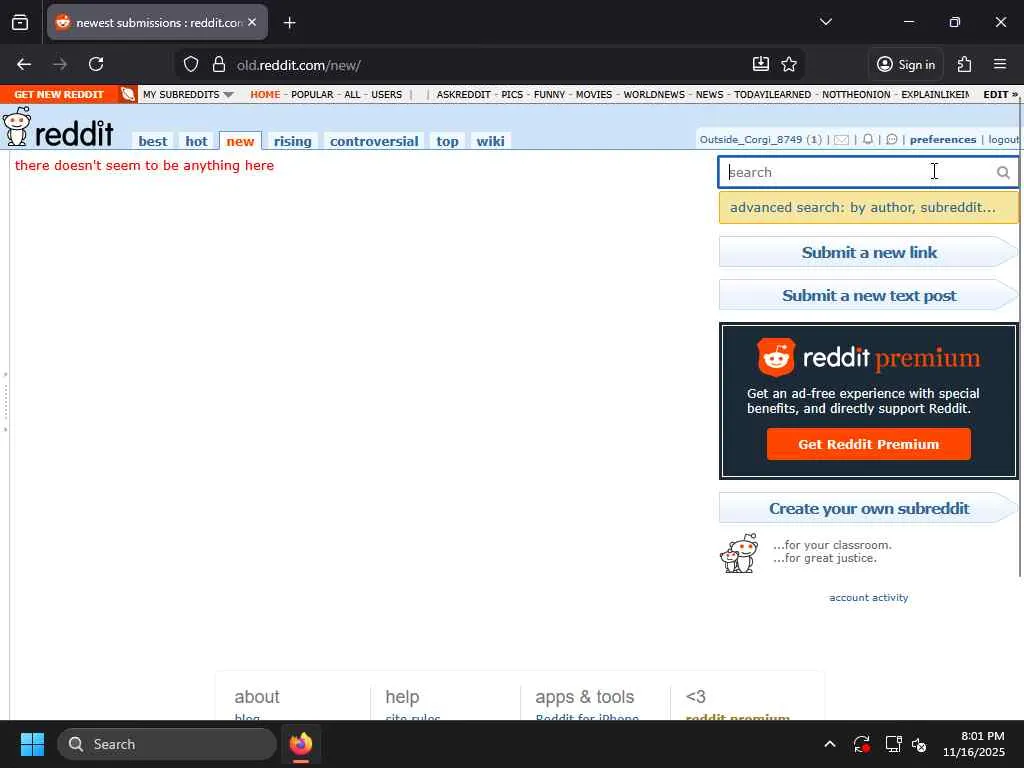Visit the NEWS subreddit link
Viewport: 1024px width, 768px height.
[x=709, y=95]
